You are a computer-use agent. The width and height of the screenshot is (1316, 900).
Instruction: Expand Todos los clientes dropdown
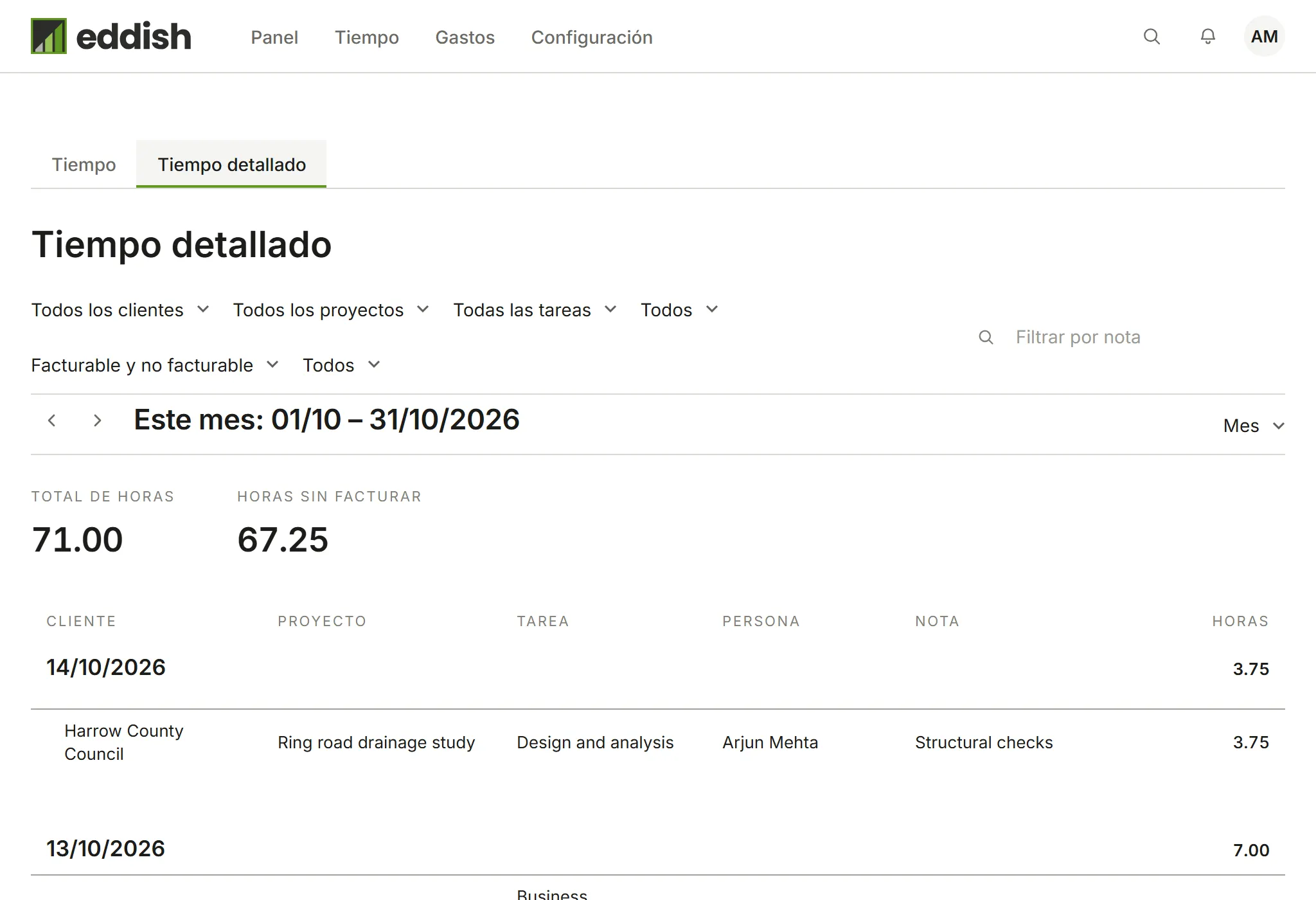(120, 310)
